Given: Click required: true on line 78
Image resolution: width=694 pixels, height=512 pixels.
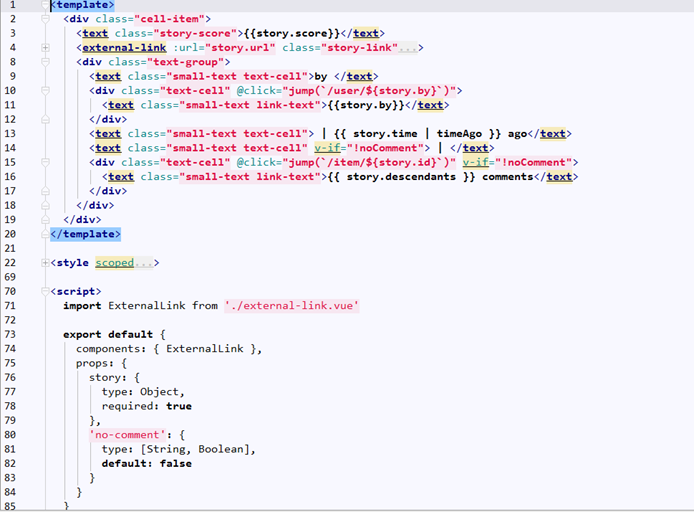Looking at the screenshot, I should point(147,406).
